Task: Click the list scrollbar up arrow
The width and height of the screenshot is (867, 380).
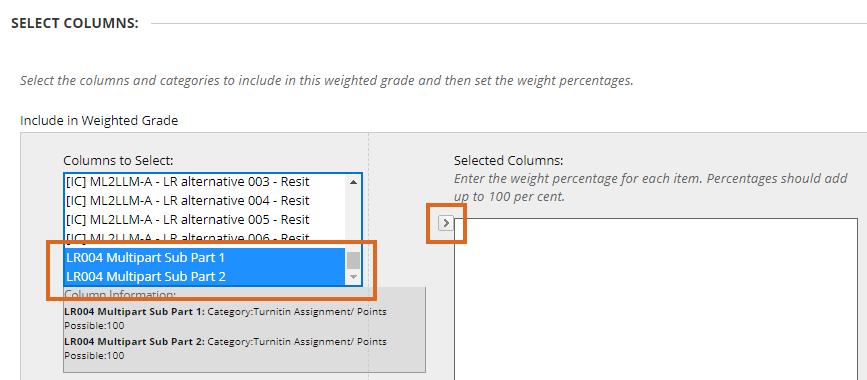Action: click(353, 181)
